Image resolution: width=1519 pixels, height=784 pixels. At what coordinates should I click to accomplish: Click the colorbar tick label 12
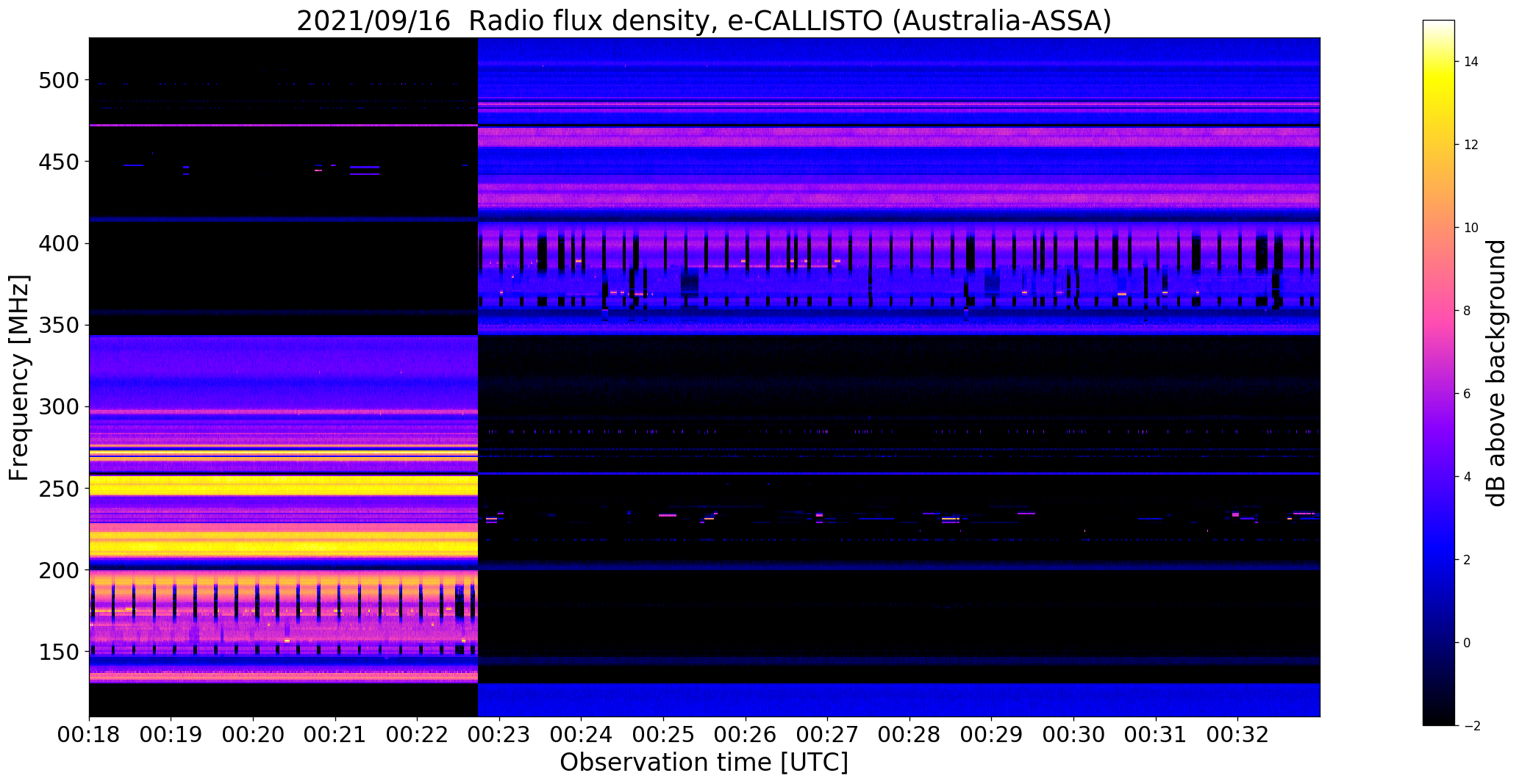click(x=1470, y=145)
